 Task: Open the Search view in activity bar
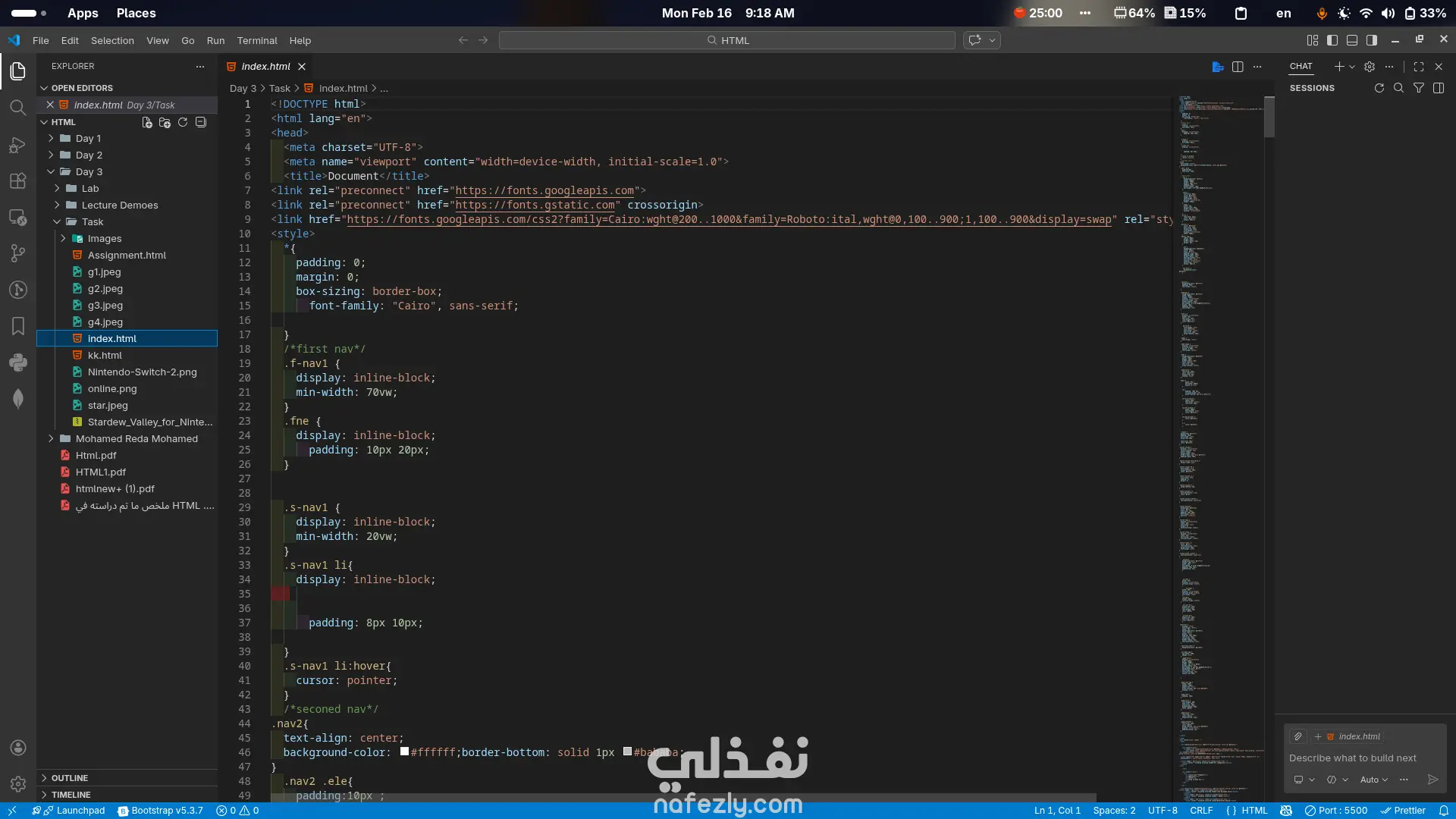18,107
